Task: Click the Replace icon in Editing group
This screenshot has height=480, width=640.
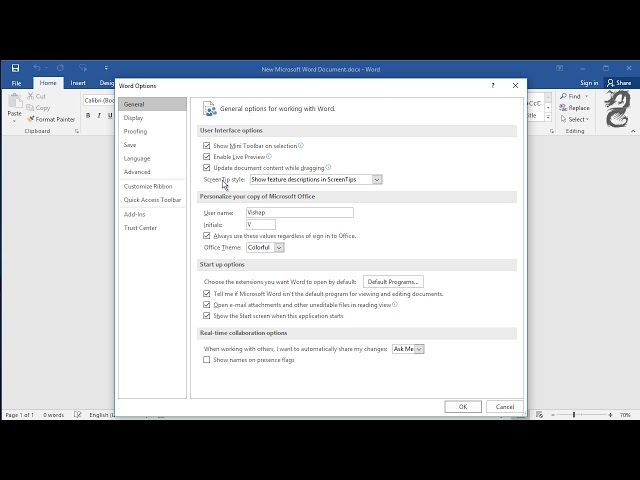Action: tap(563, 108)
